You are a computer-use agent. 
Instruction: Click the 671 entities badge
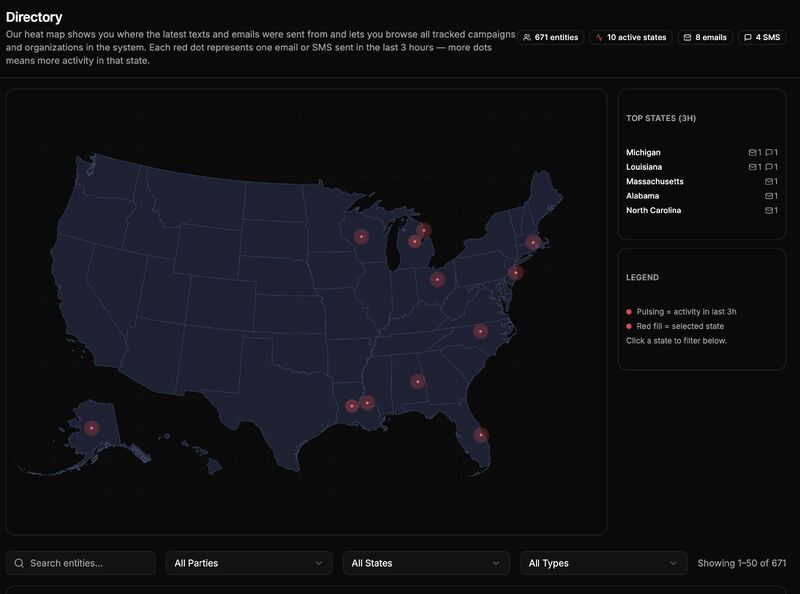[x=551, y=37]
